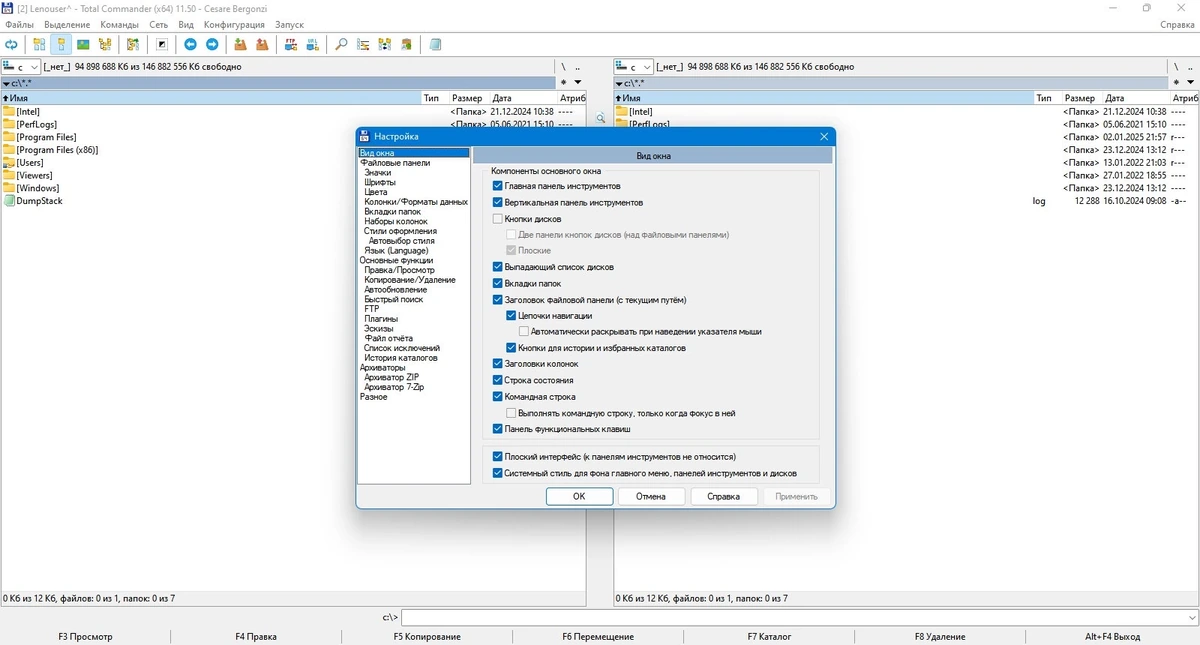
Task: Toggle the 'Строка состояния' checkbox
Action: click(x=498, y=380)
